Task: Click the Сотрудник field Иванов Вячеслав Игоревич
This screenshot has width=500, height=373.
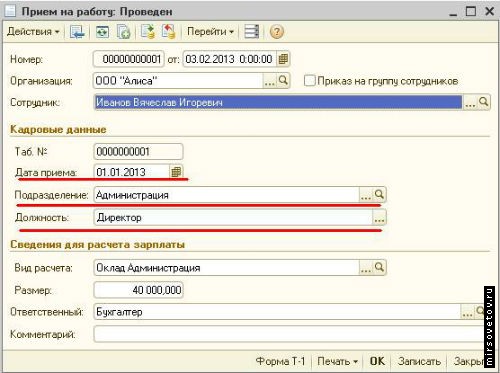Action: 278,102
